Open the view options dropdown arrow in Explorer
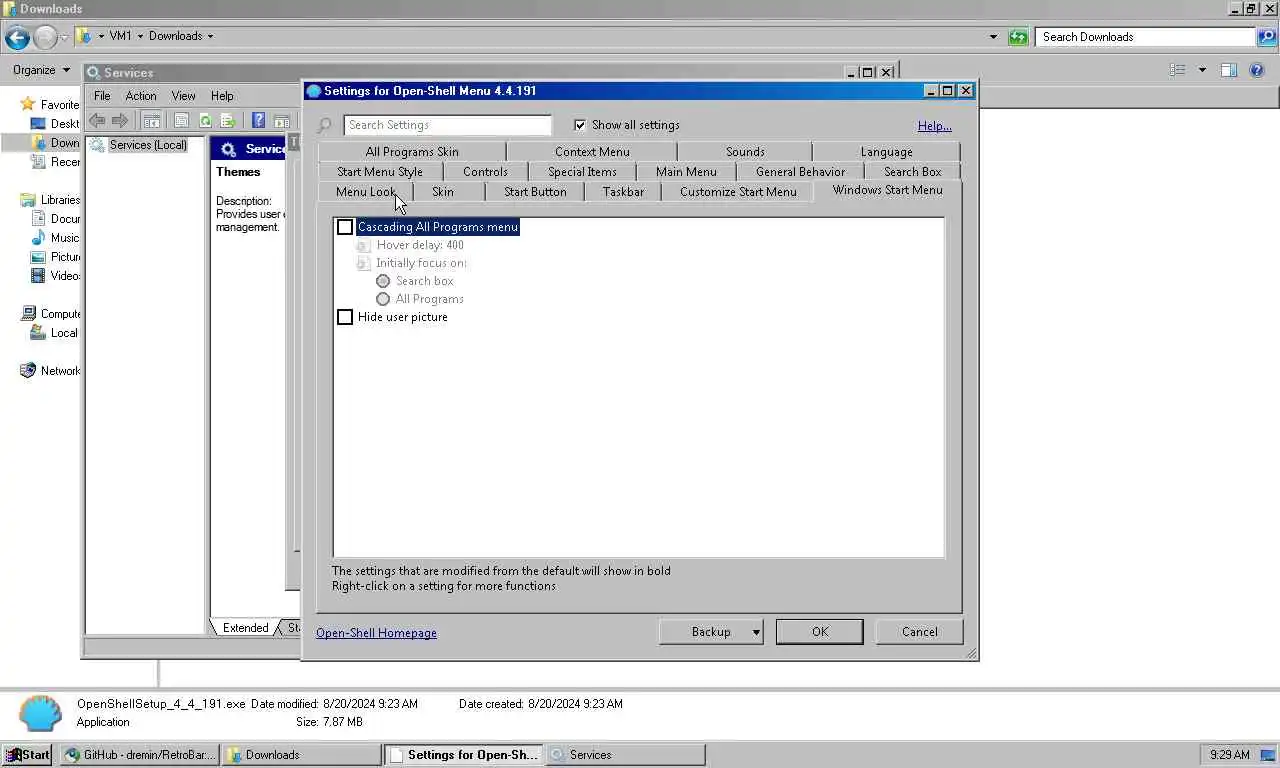This screenshot has height=768, width=1280. (x=1202, y=70)
